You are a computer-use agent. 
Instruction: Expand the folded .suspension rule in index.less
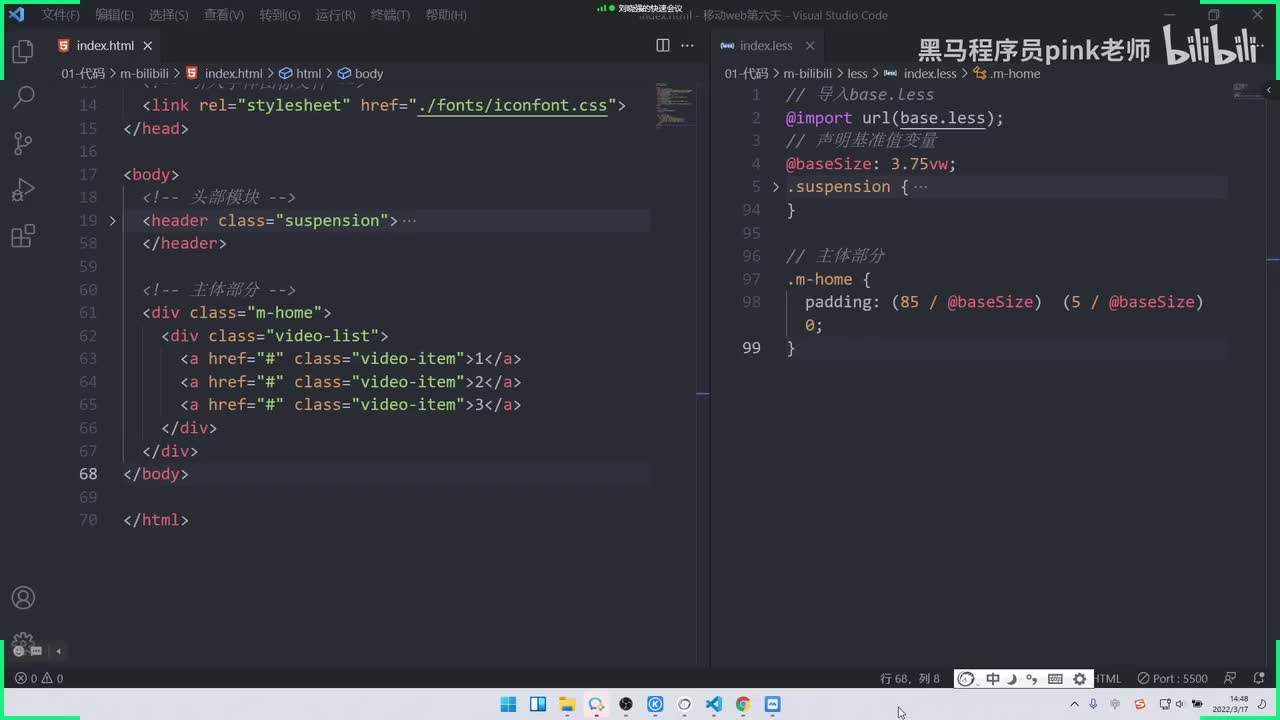(775, 186)
